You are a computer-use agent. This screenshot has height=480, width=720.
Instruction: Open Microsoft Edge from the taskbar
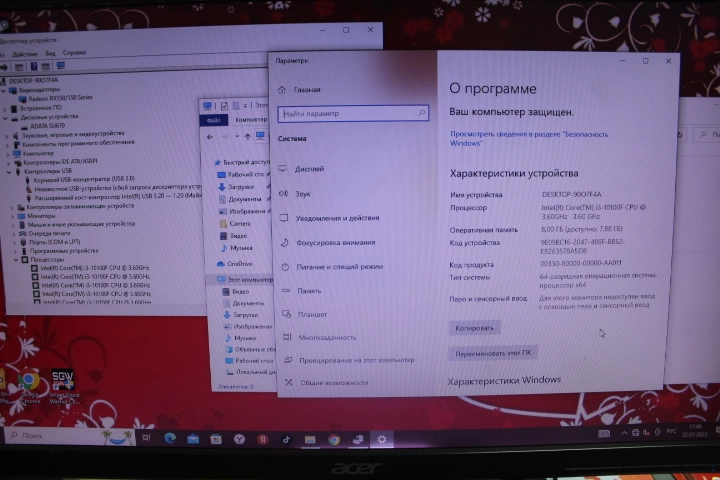[x=170, y=438]
